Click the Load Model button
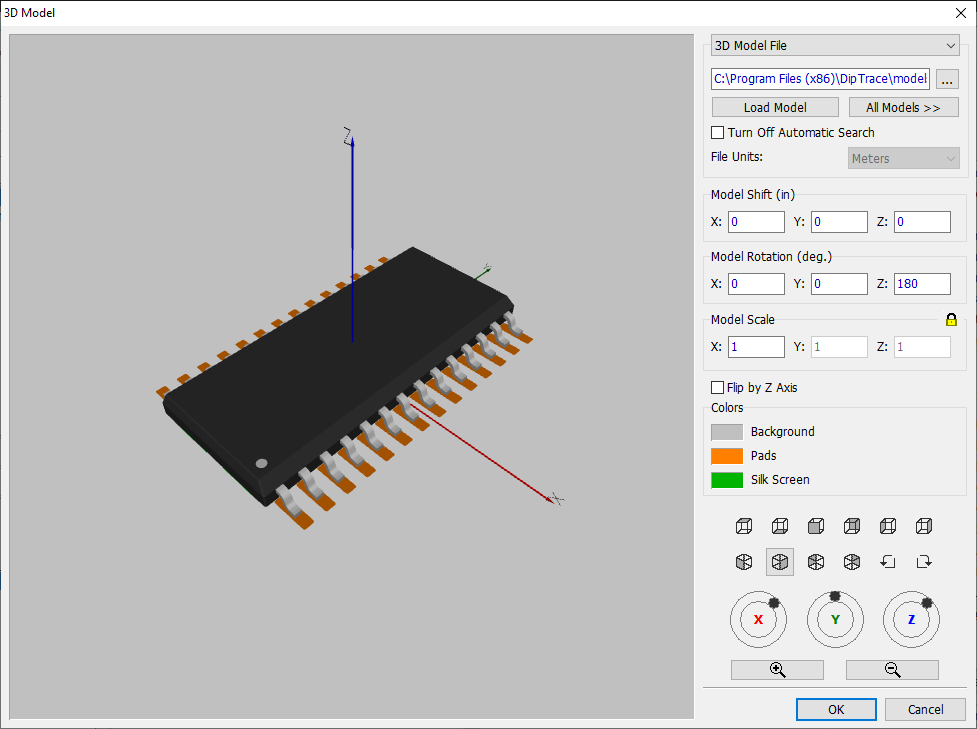 [775, 107]
